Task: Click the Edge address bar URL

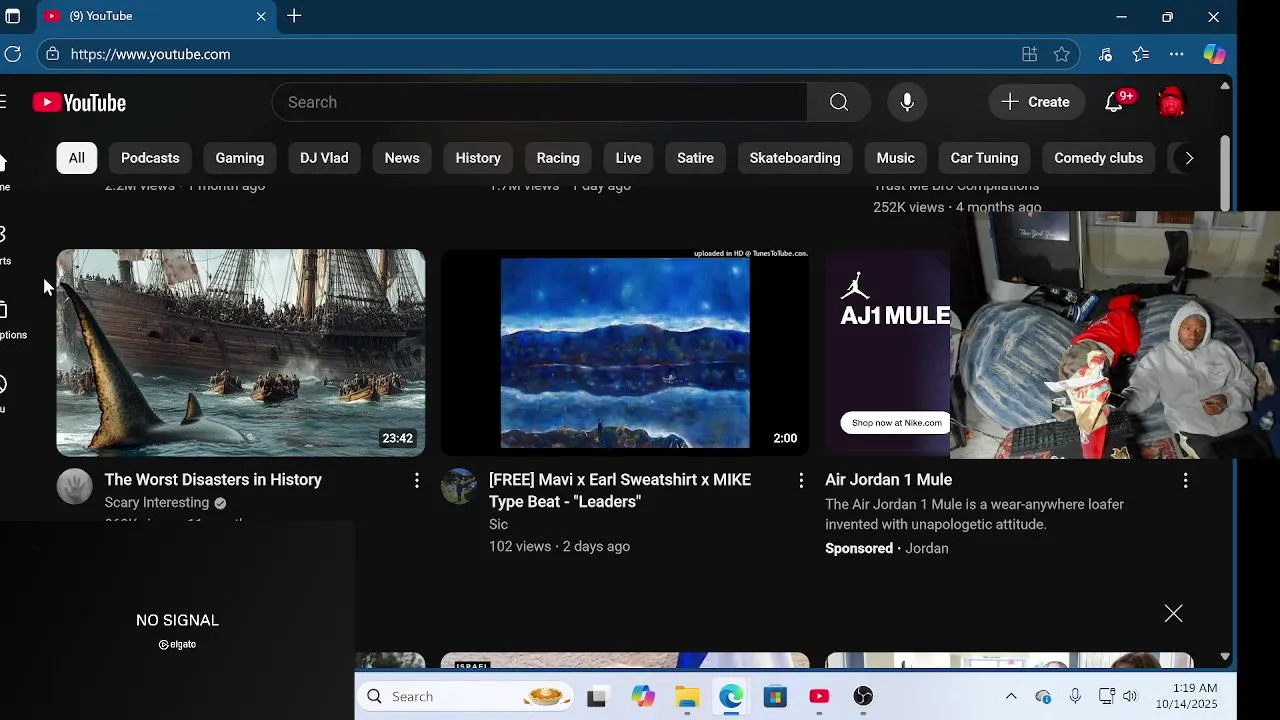Action: click(x=150, y=54)
